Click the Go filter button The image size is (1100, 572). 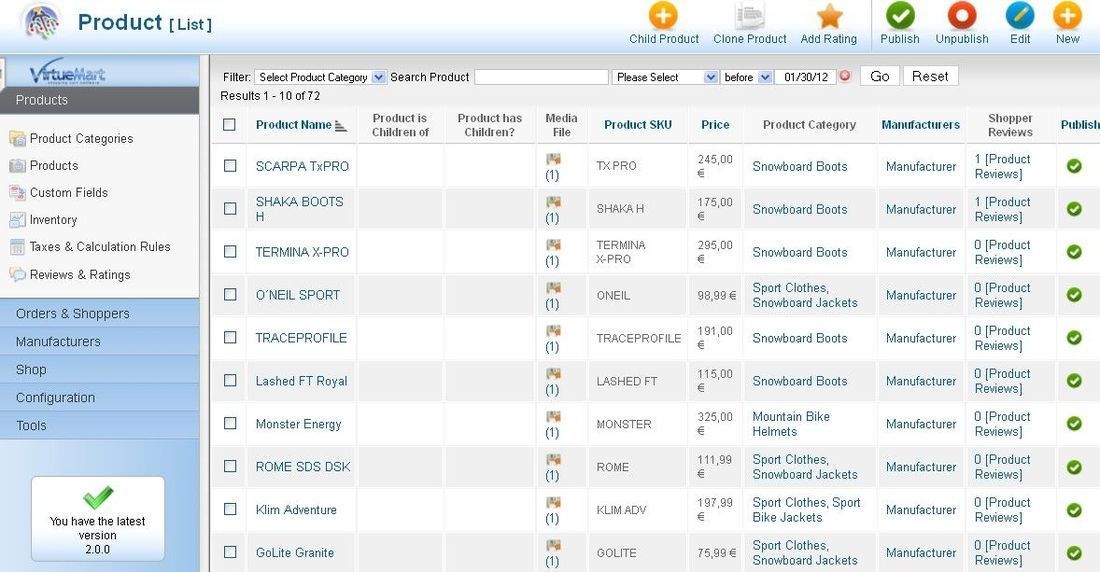coord(880,77)
